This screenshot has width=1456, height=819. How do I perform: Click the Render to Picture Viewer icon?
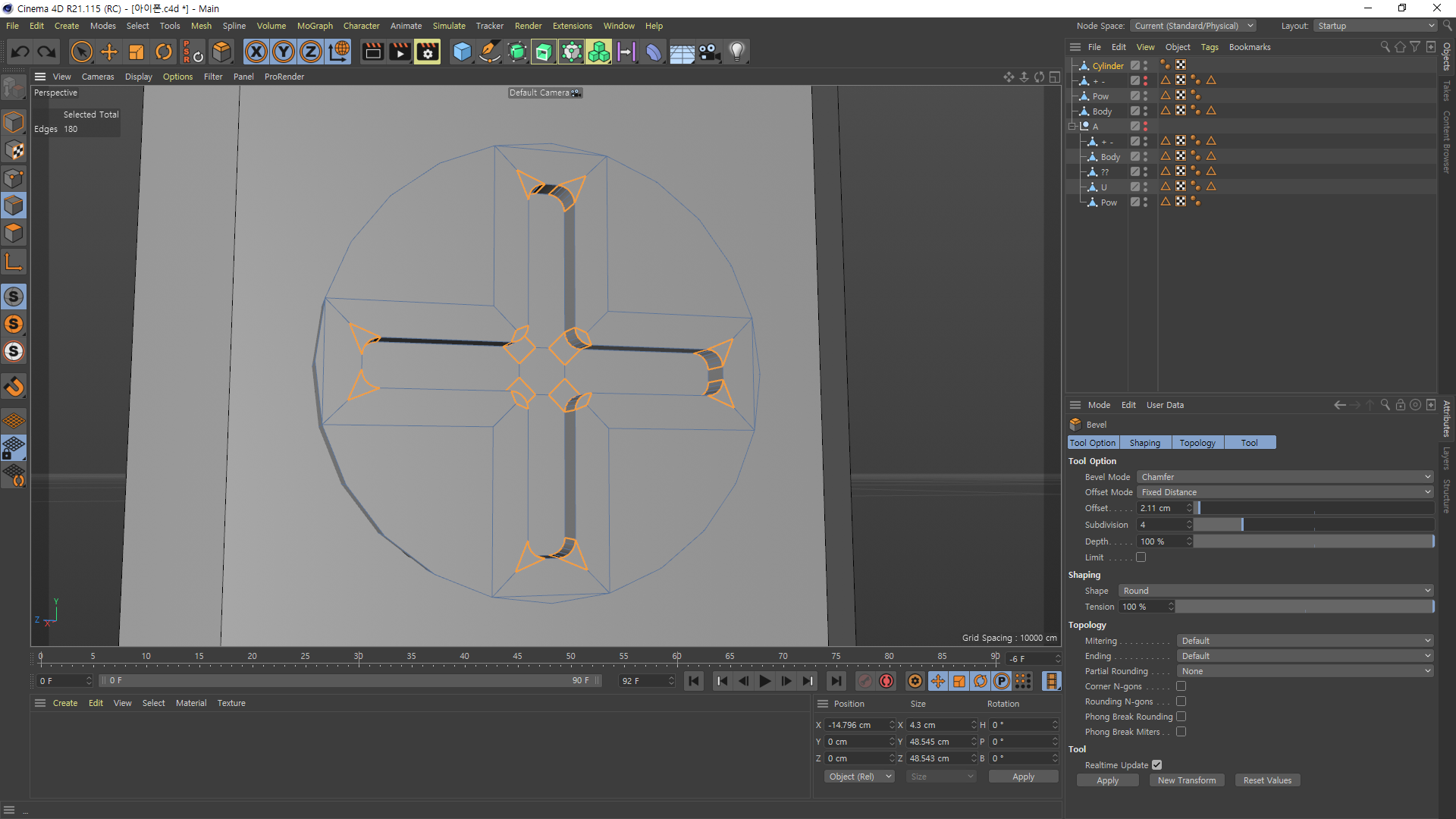(400, 52)
